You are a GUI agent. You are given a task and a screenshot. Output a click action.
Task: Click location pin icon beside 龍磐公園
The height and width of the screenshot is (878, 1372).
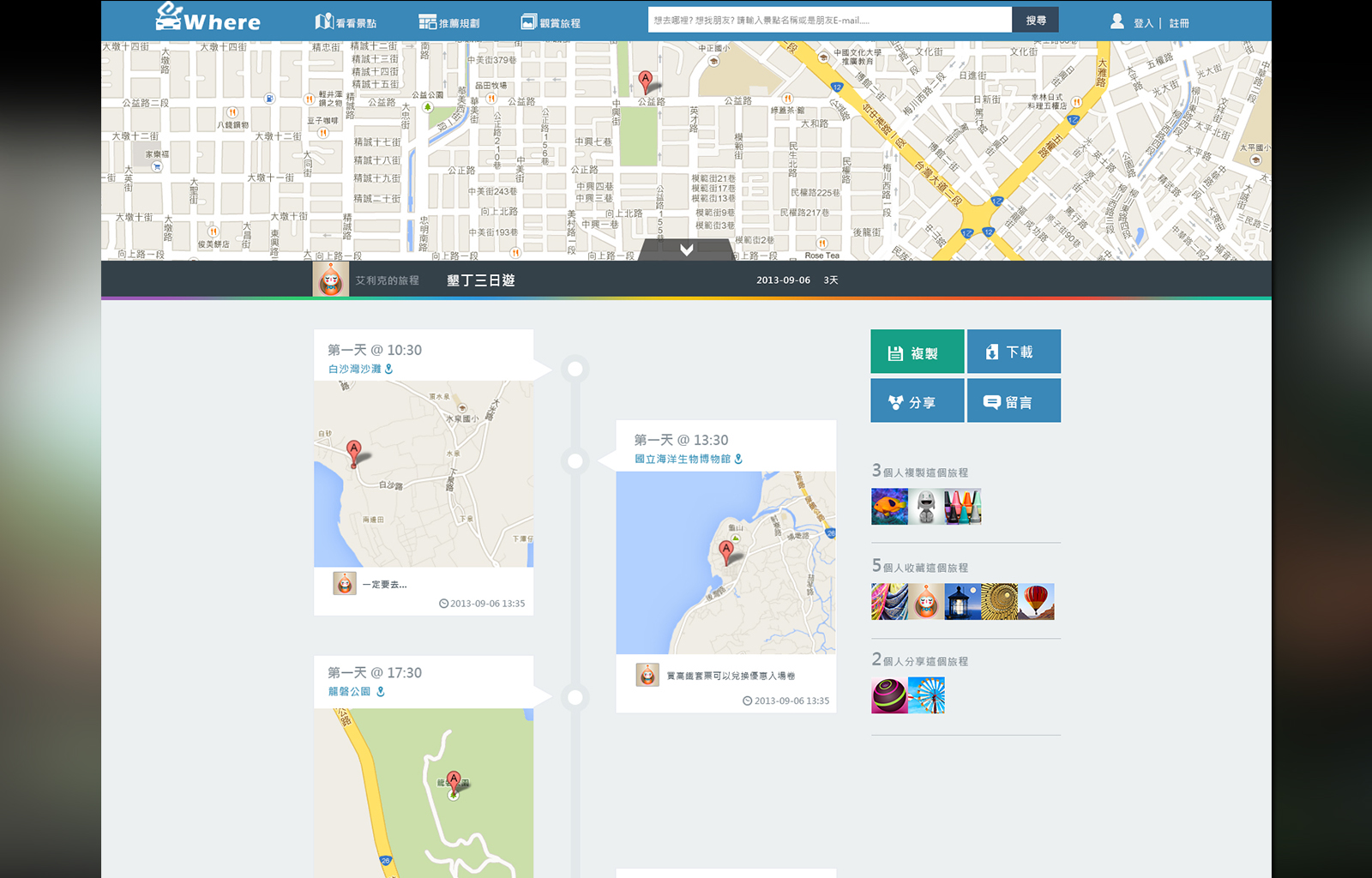click(x=381, y=691)
